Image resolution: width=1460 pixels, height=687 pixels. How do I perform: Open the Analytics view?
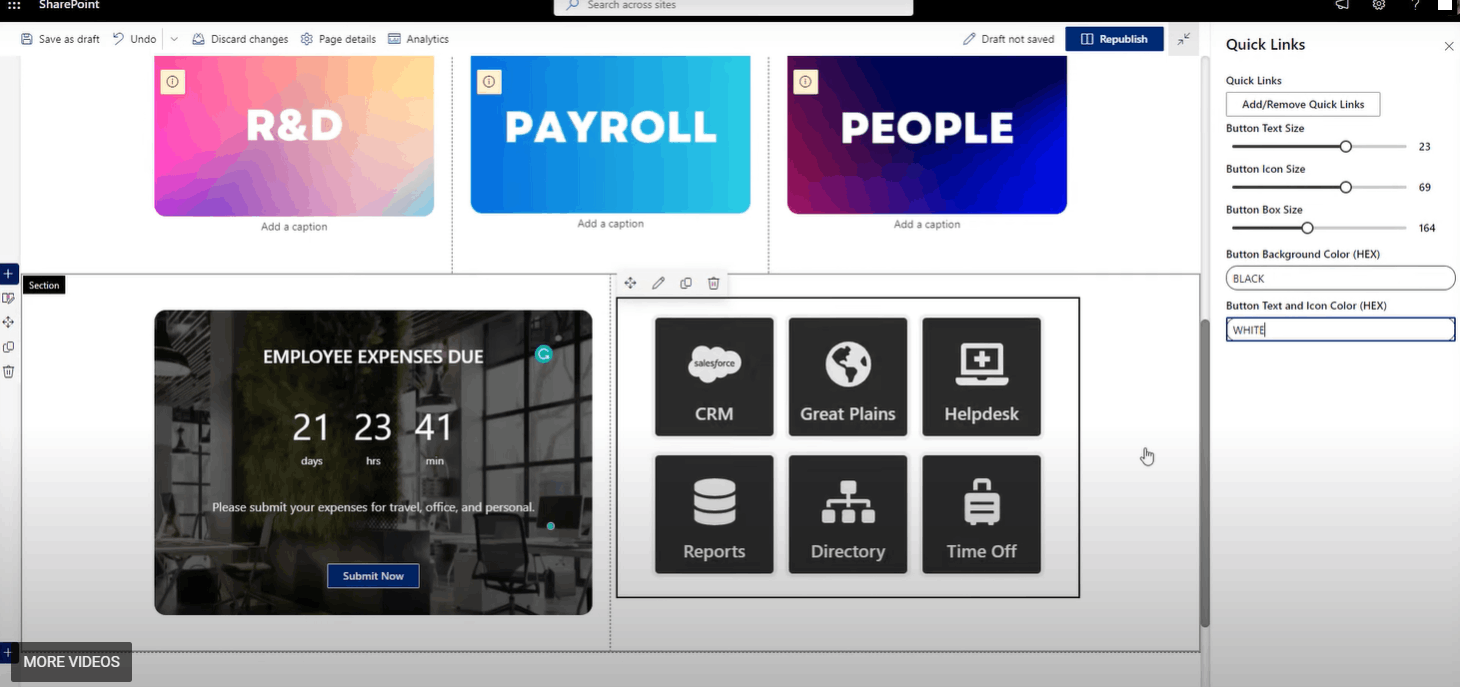(x=418, y=39)
